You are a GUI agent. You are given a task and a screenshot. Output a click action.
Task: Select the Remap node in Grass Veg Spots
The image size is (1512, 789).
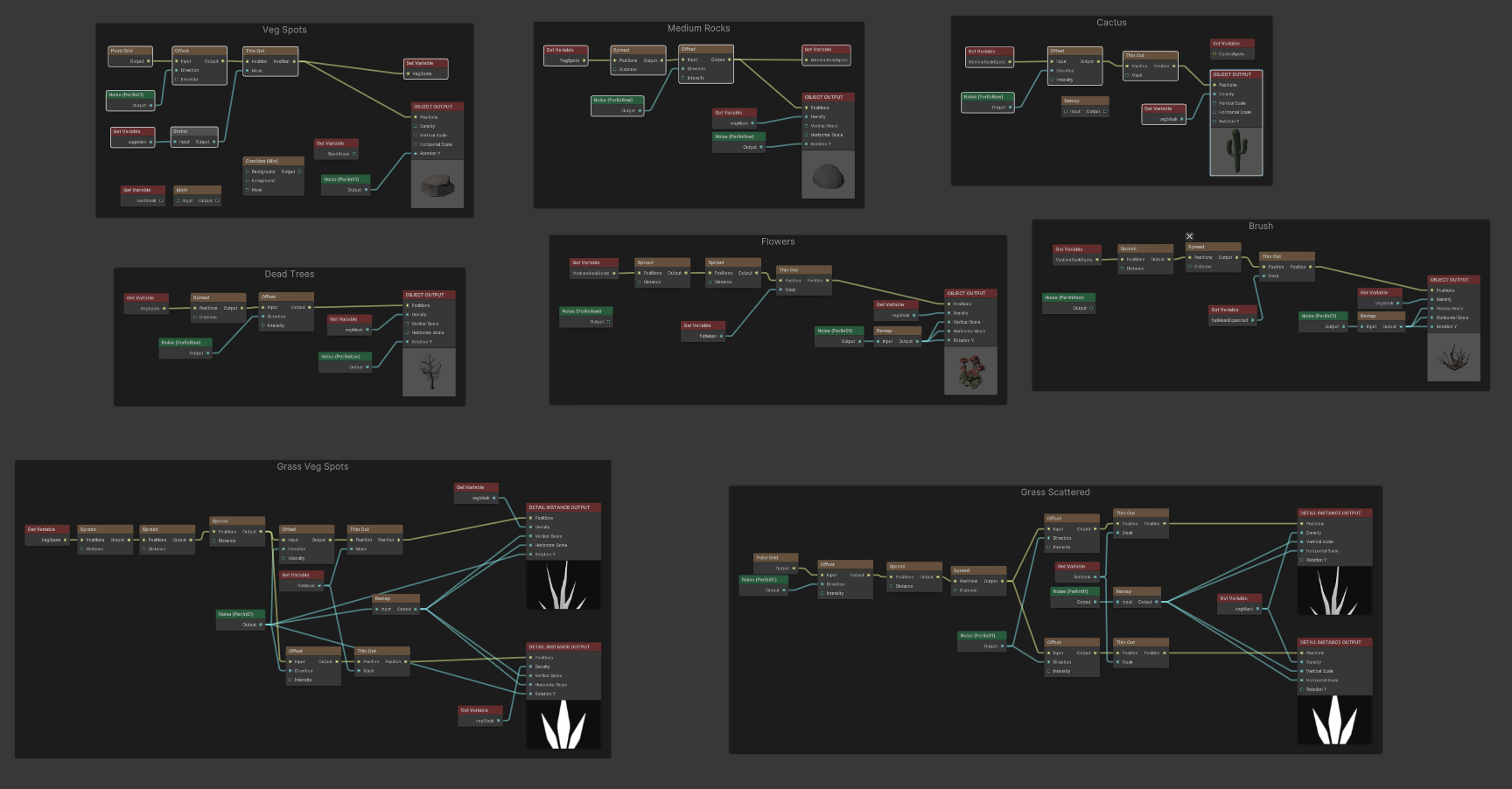coord(396,604)
